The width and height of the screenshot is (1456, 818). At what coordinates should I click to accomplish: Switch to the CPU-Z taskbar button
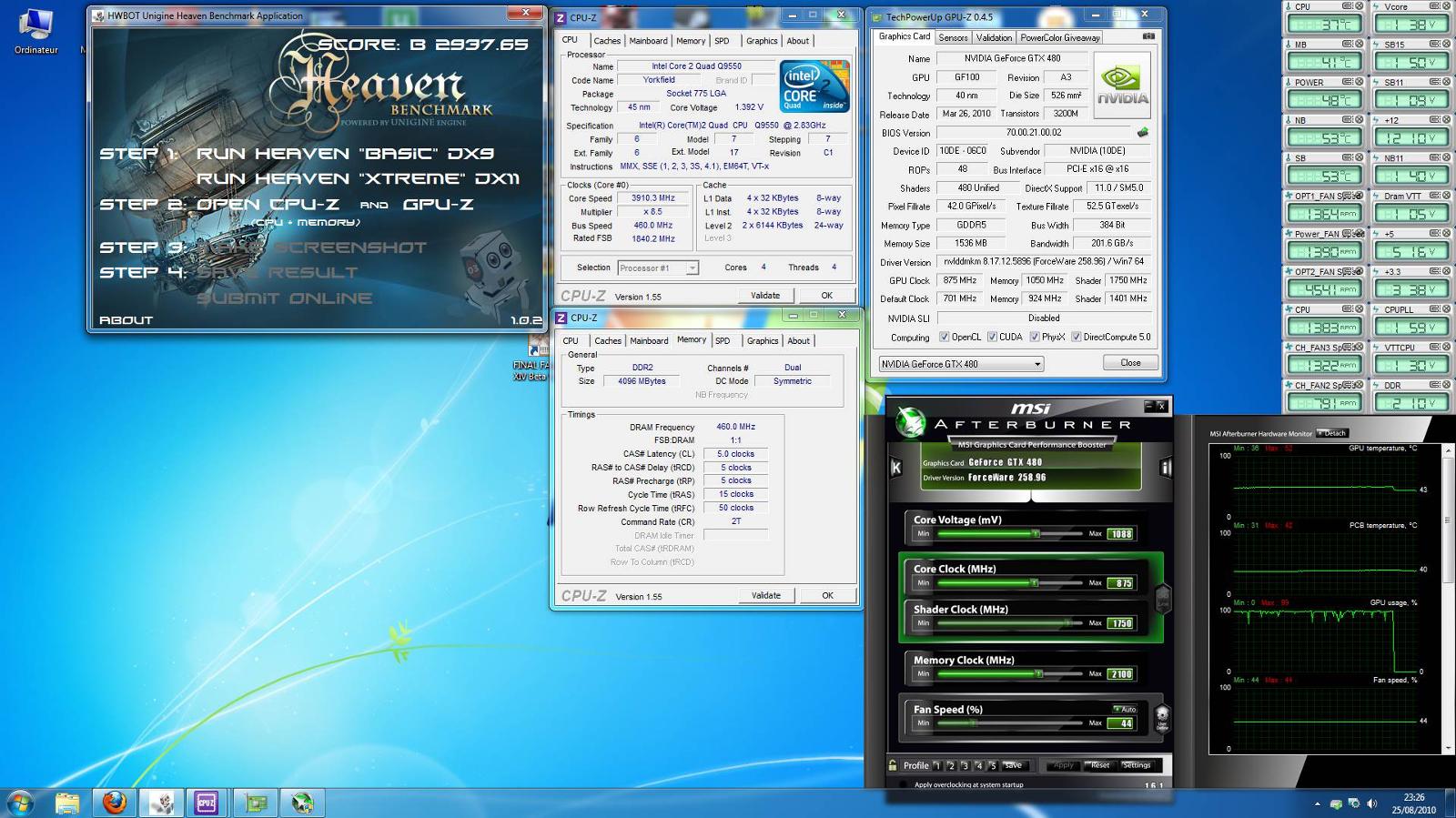207,803
